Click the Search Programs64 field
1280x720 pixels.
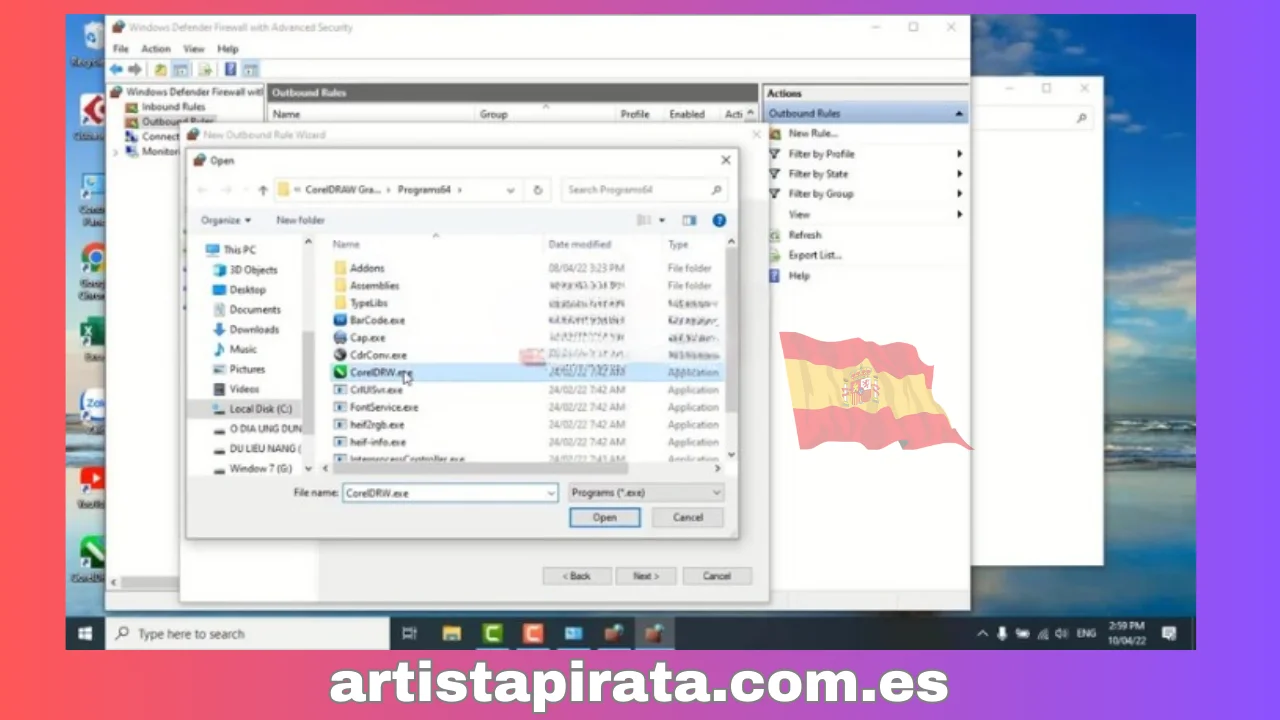pos(645,190)
